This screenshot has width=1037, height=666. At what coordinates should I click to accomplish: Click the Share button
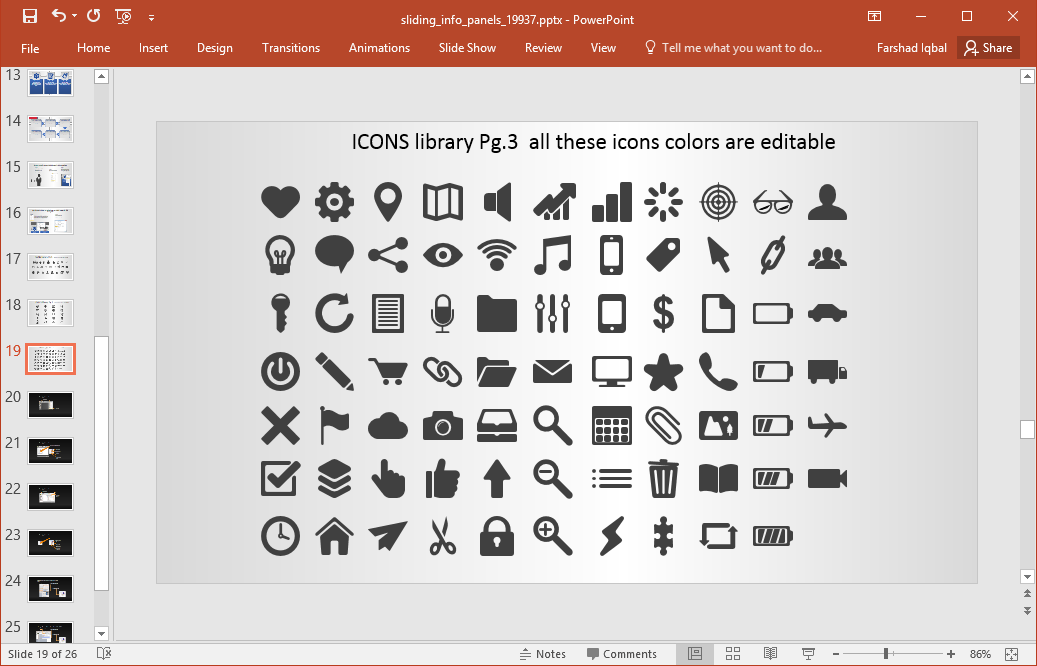(x=988, y=47)
